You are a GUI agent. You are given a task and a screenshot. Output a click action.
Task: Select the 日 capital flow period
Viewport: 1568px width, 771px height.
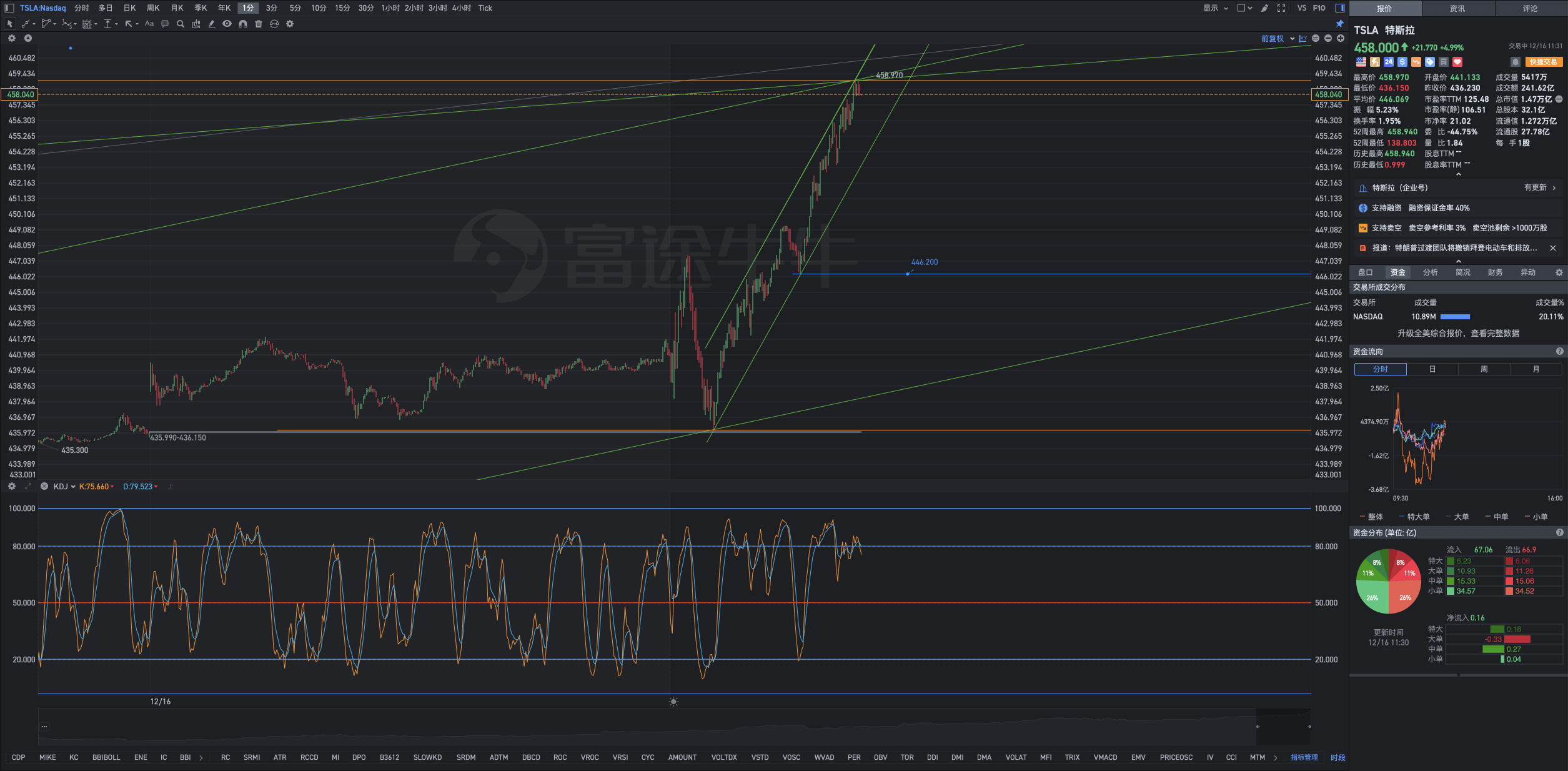1432,369
